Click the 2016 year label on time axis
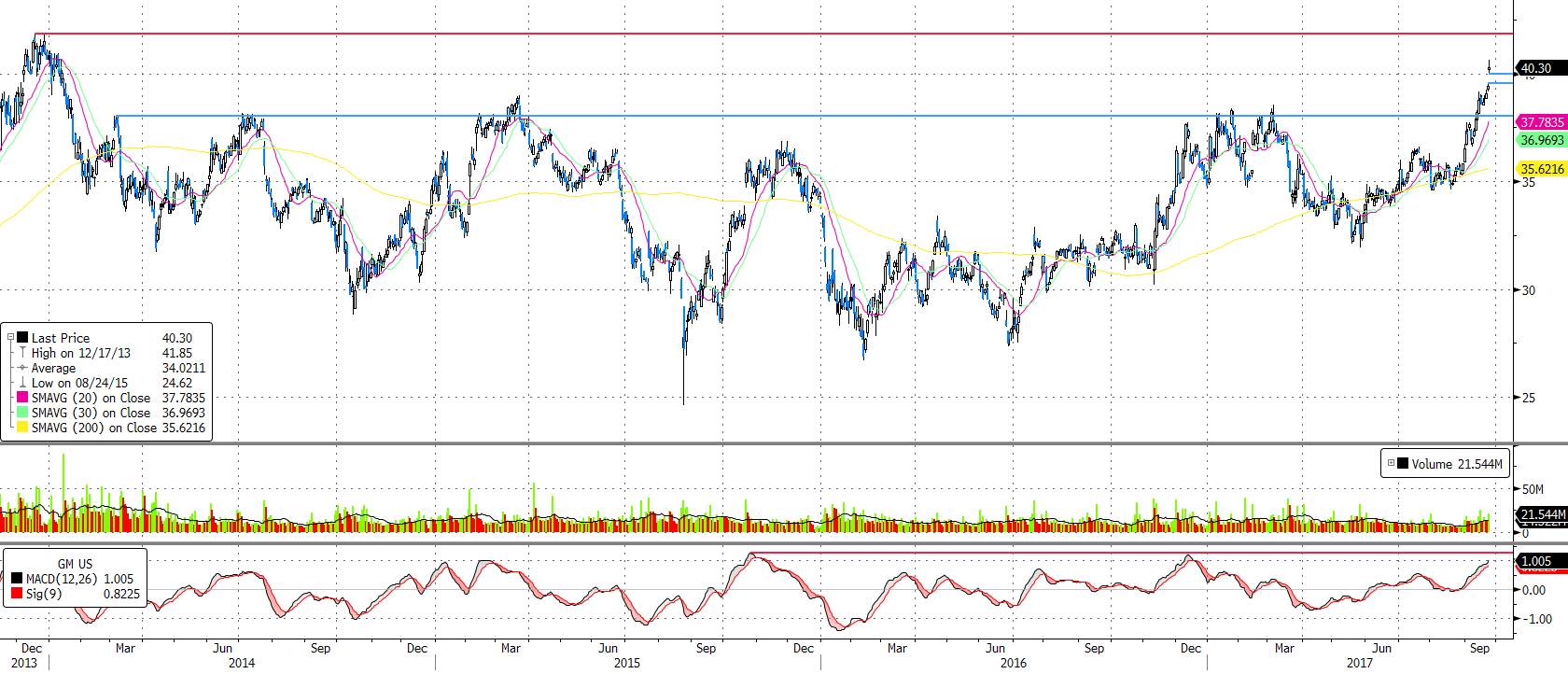The image size is (1568, 674). (1013, 663)
